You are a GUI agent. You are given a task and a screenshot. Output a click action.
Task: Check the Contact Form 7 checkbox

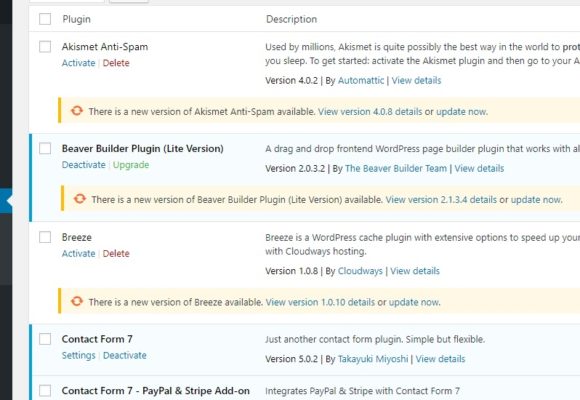(45, 339)
